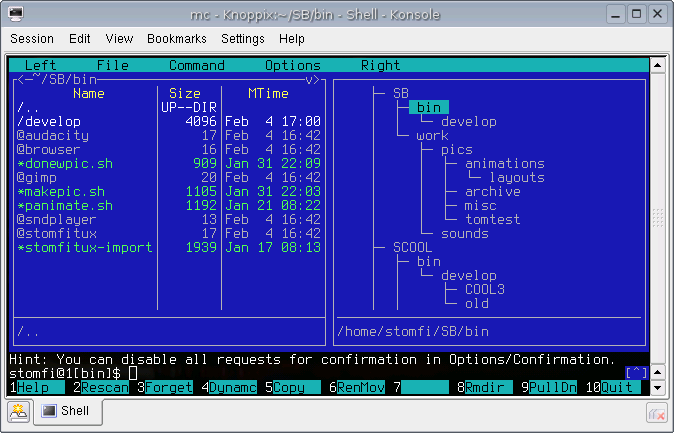Screen dimensions: 674x433
Task: Click the close session icon at bottom right
Action: 656,411
